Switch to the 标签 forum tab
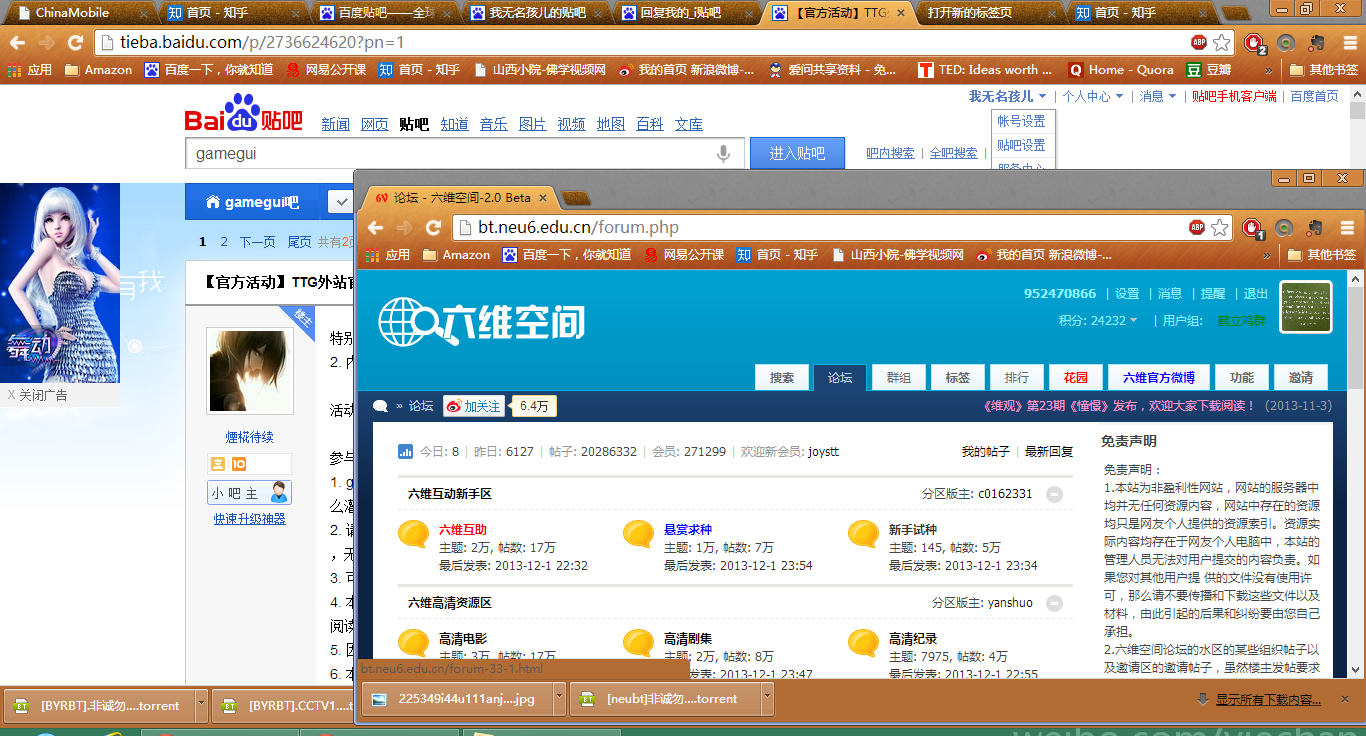The height and width of the screenshot is (736, 1366). (x=958, y=378)
